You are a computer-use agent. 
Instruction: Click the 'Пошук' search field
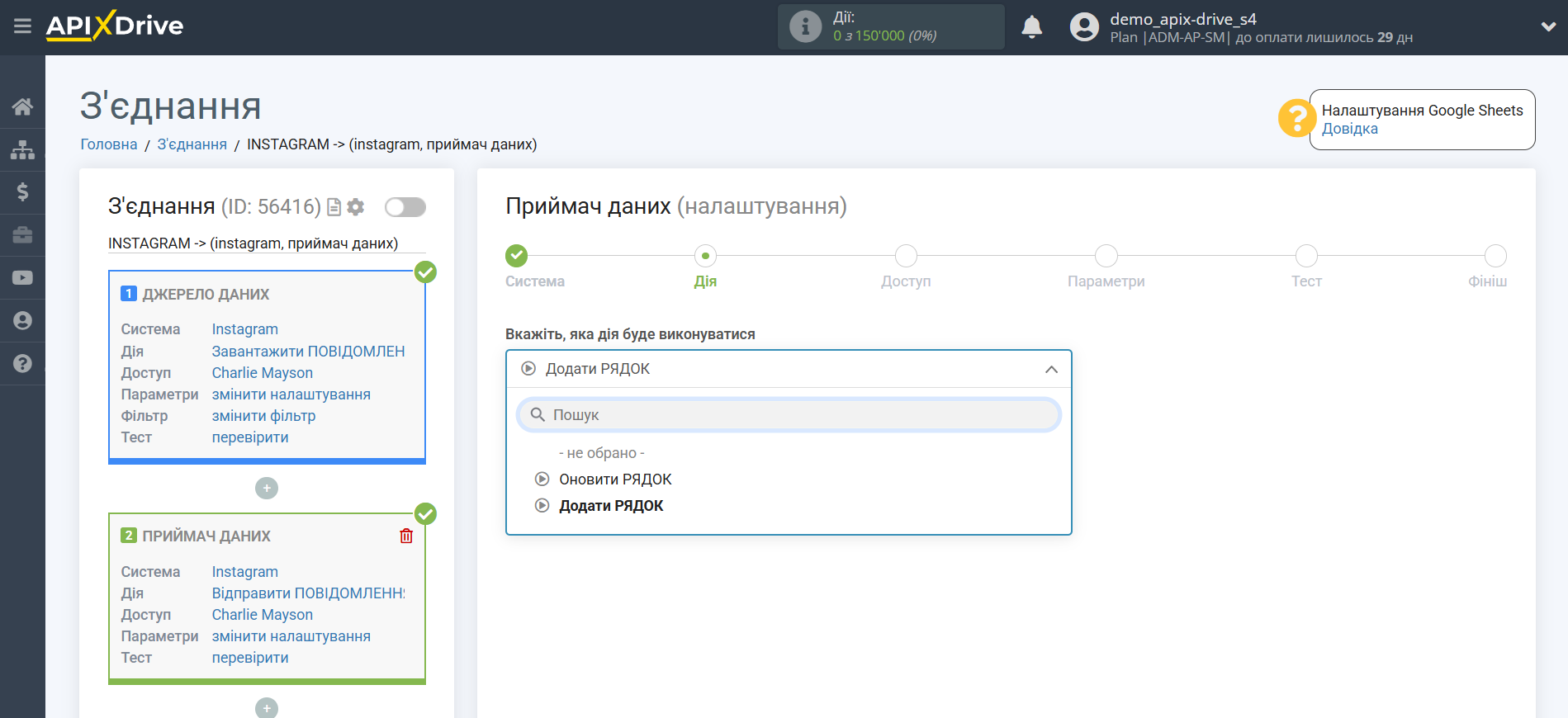(x=789, y=415)
